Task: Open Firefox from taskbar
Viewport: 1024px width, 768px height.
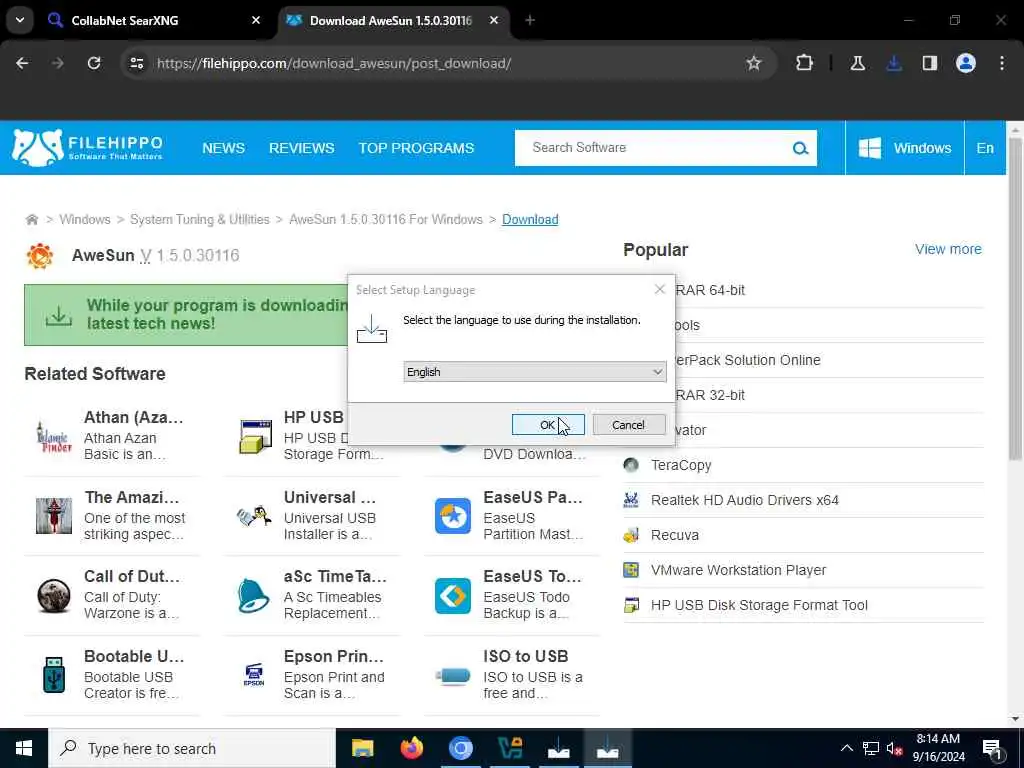Action: (x=411, y=748)
